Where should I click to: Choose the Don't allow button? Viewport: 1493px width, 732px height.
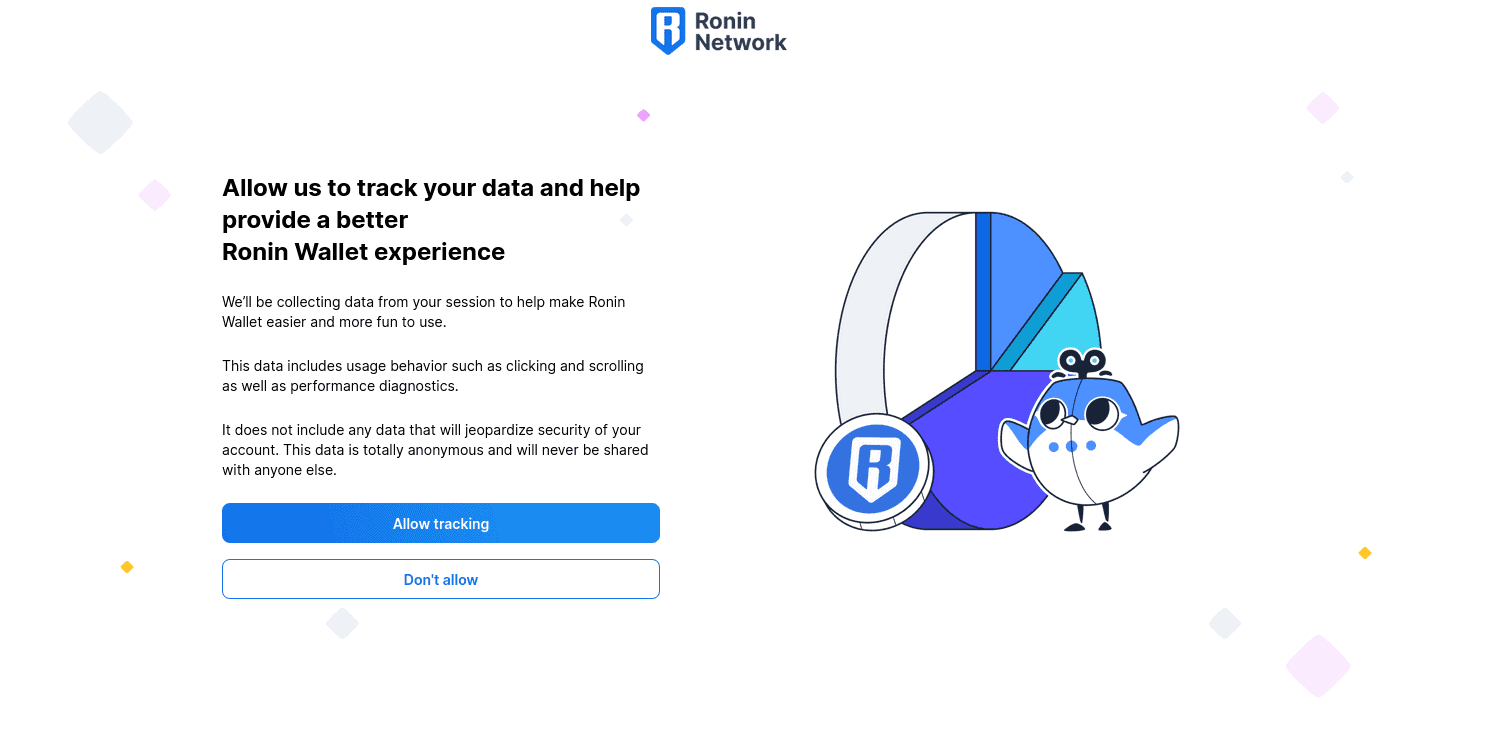pyautogui.click(x=440, y=579)
